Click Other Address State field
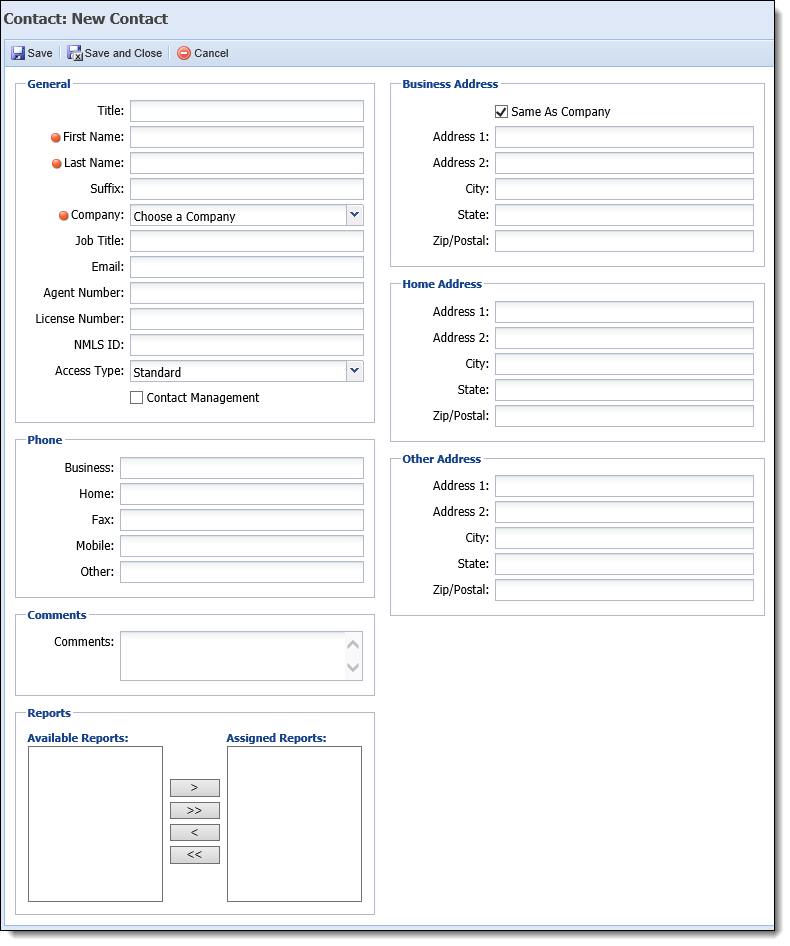The image size is (790, 946). (625, 564)
